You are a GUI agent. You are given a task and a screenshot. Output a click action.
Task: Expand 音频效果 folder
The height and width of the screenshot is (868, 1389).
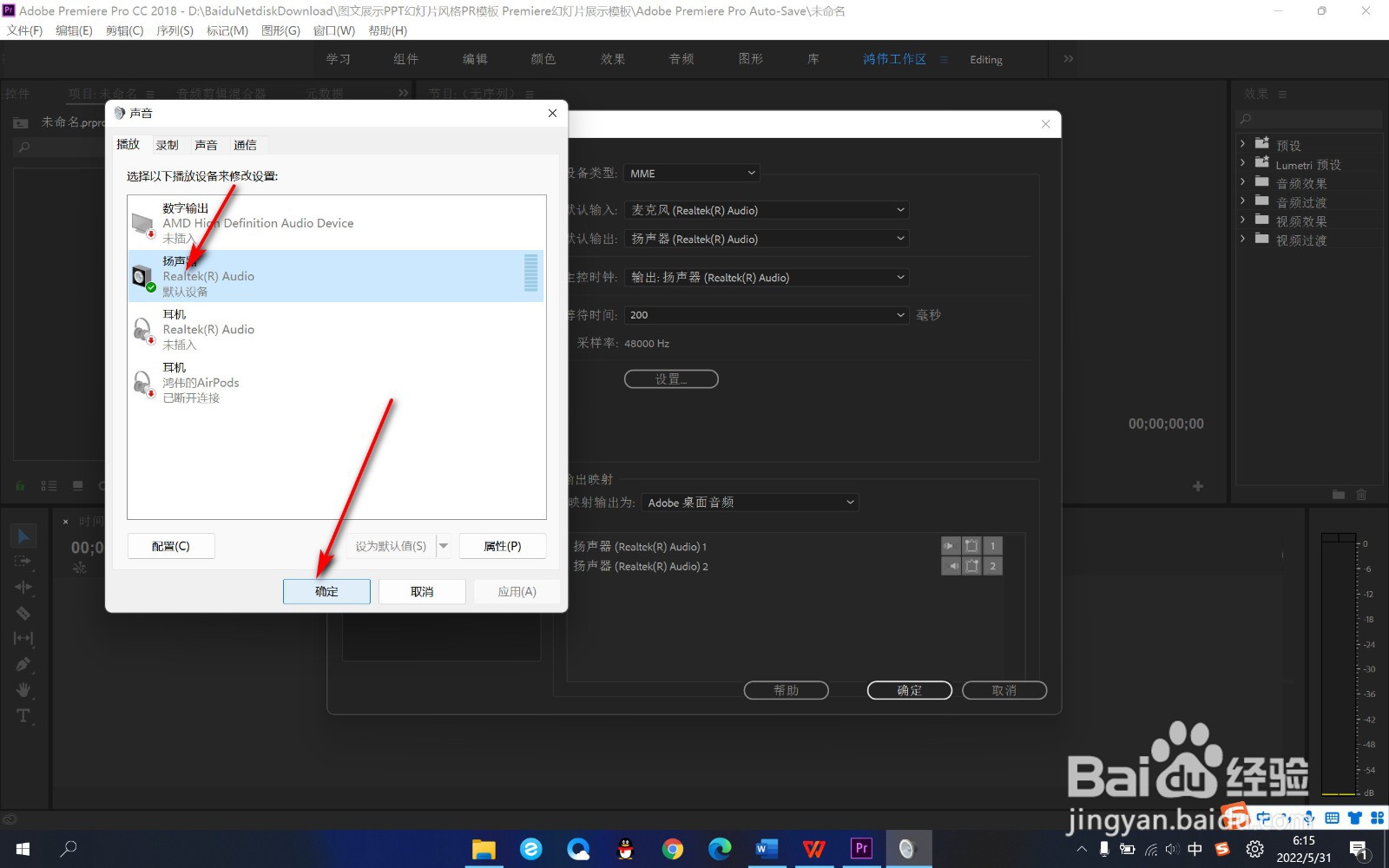1243,181
